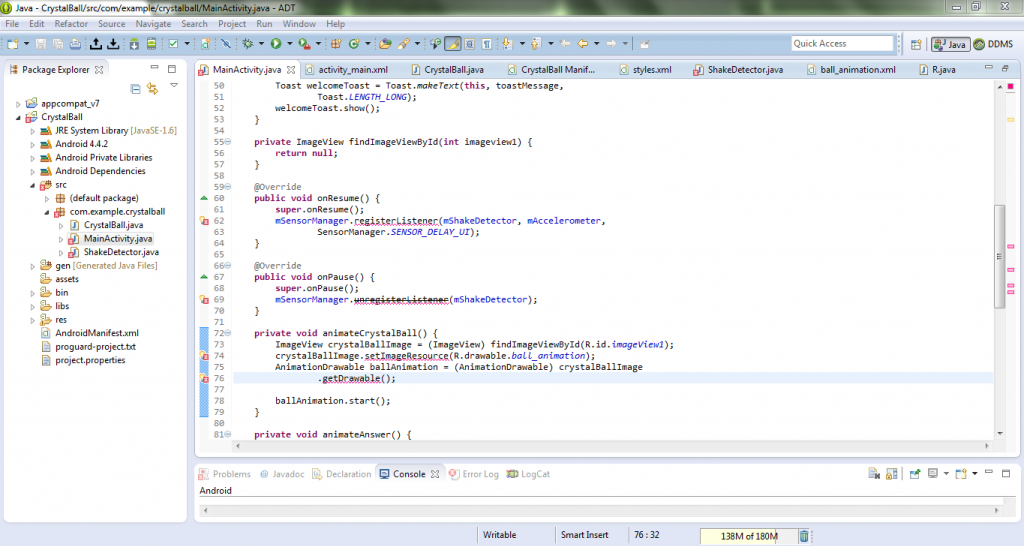
Task: Toggle Link with Editor in Package Explorer
Action: pos(152,89)
